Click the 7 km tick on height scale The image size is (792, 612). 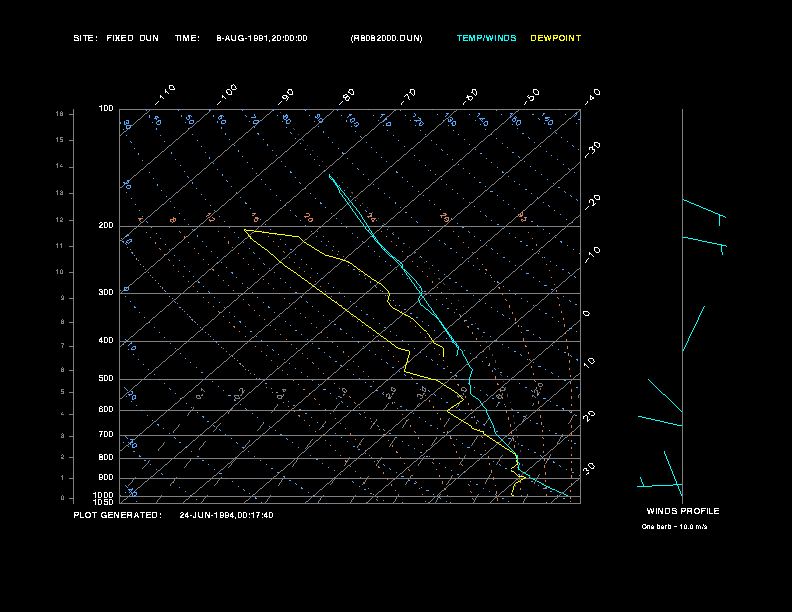point(63,346)
